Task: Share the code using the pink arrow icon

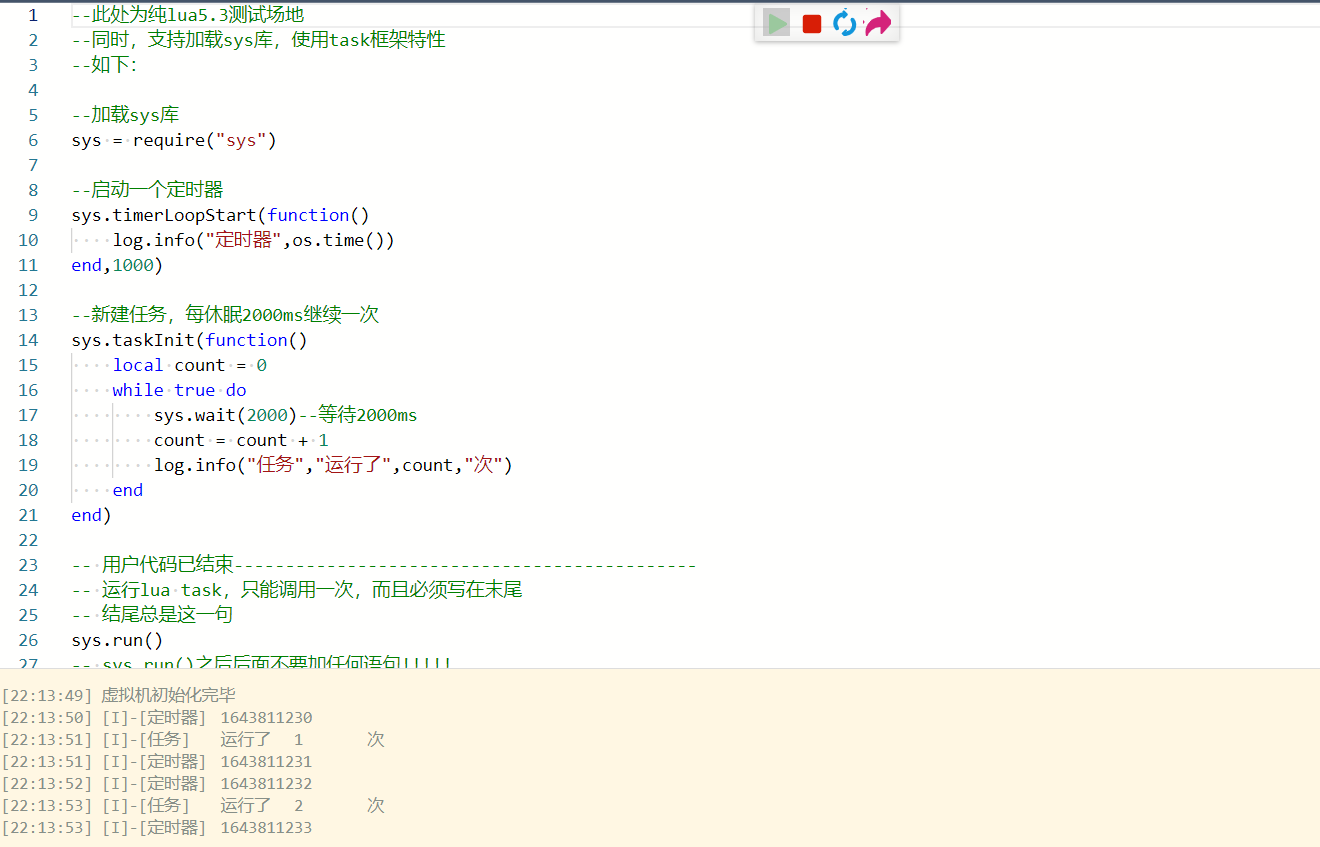Action: [x=877, y=22]
